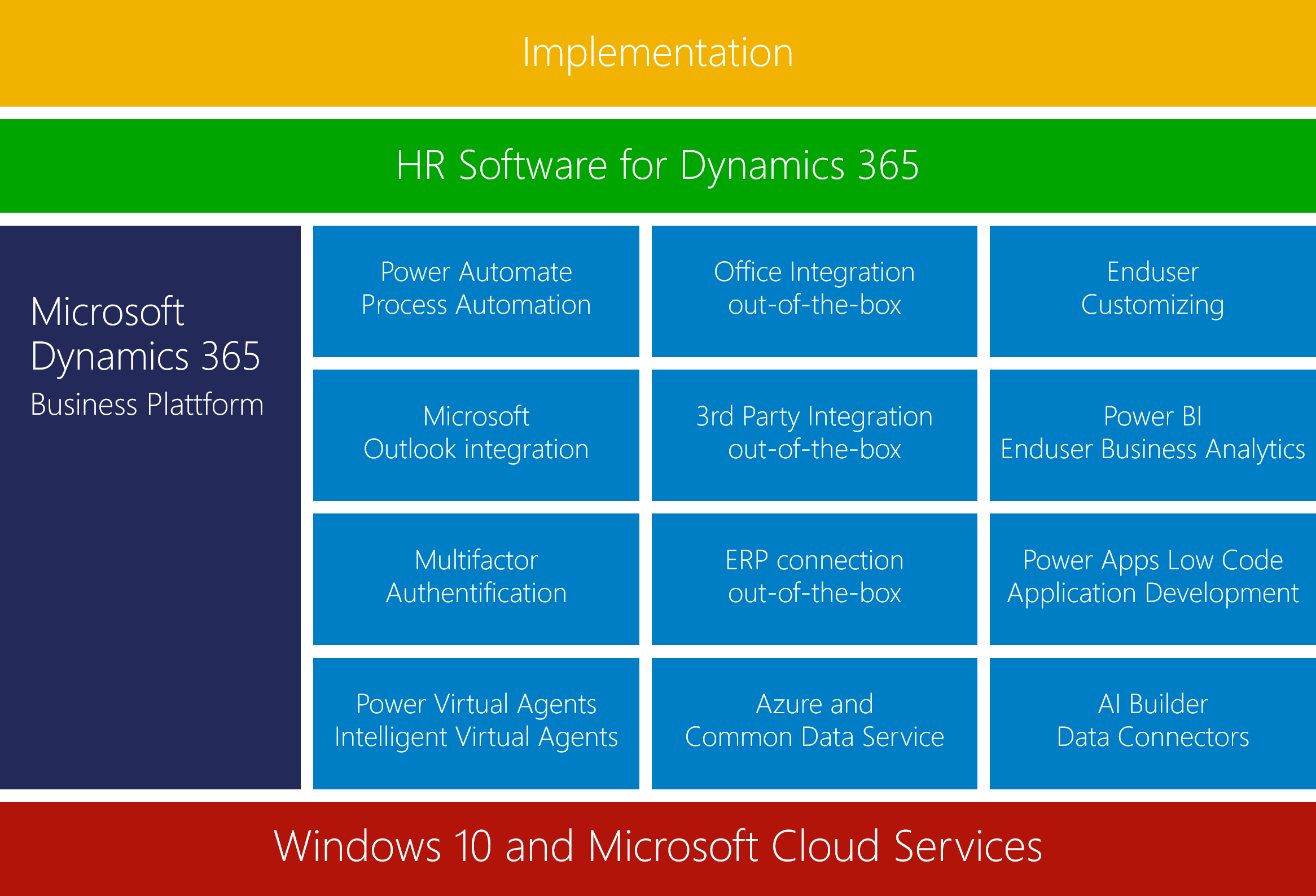The image size is (1316, 896).
Task: Click the red Windows 10 and Microsoft Cloud Services bar
Action: point(658,849)
